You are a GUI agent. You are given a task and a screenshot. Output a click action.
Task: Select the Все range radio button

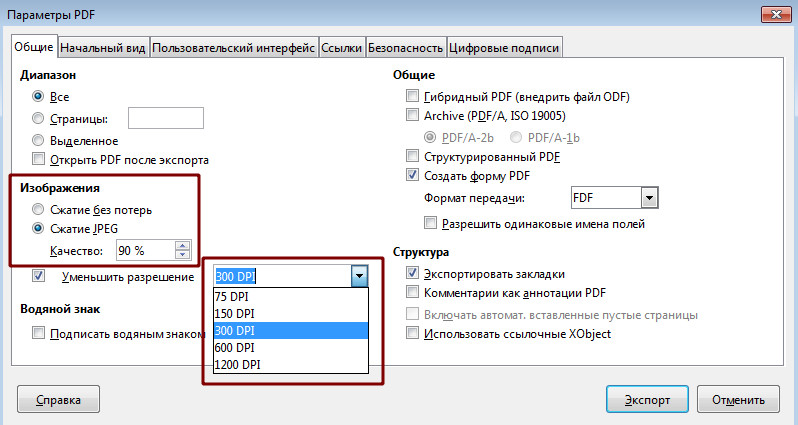pos(38,97)
